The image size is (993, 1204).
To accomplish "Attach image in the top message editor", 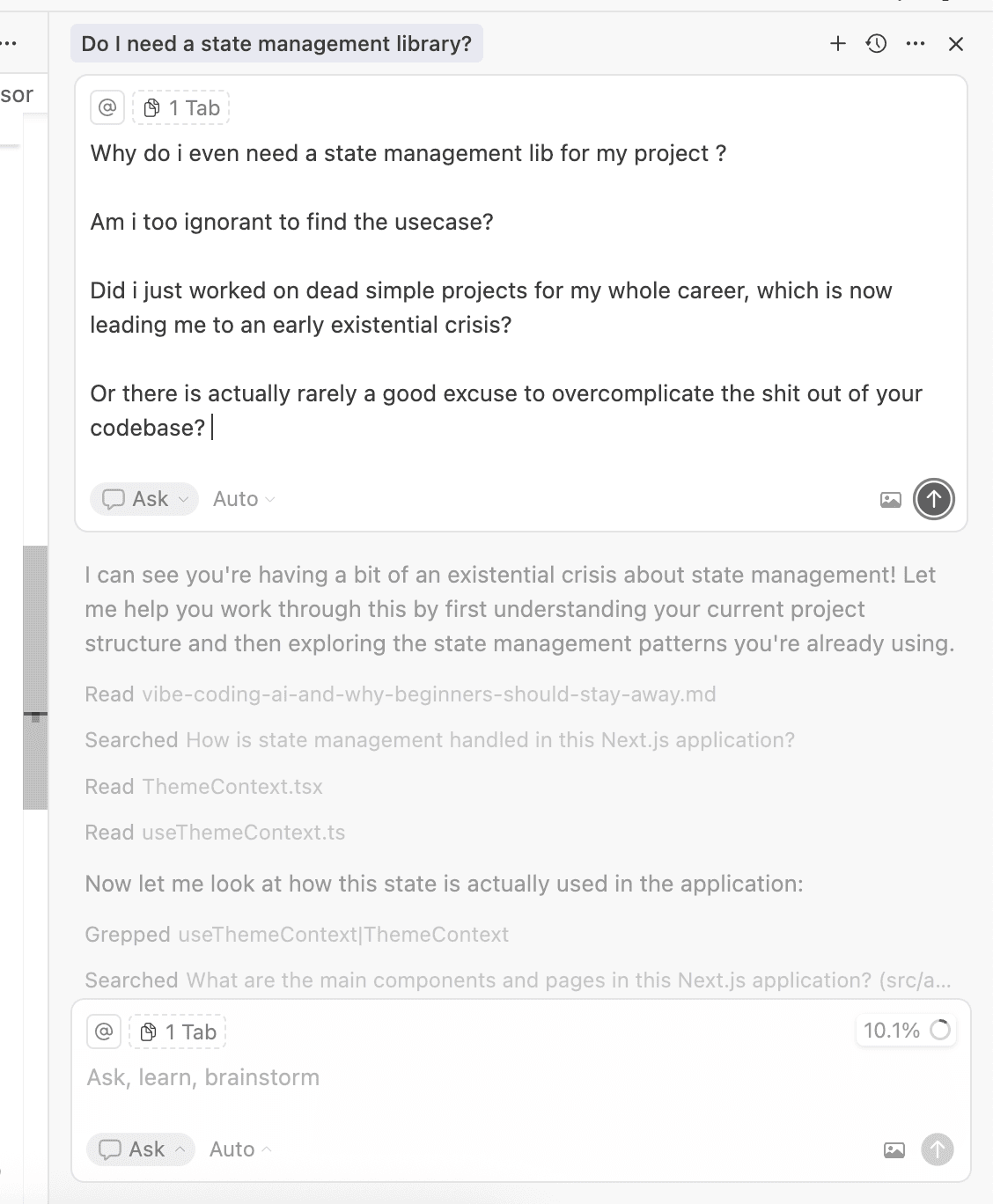I will point(891,500).
